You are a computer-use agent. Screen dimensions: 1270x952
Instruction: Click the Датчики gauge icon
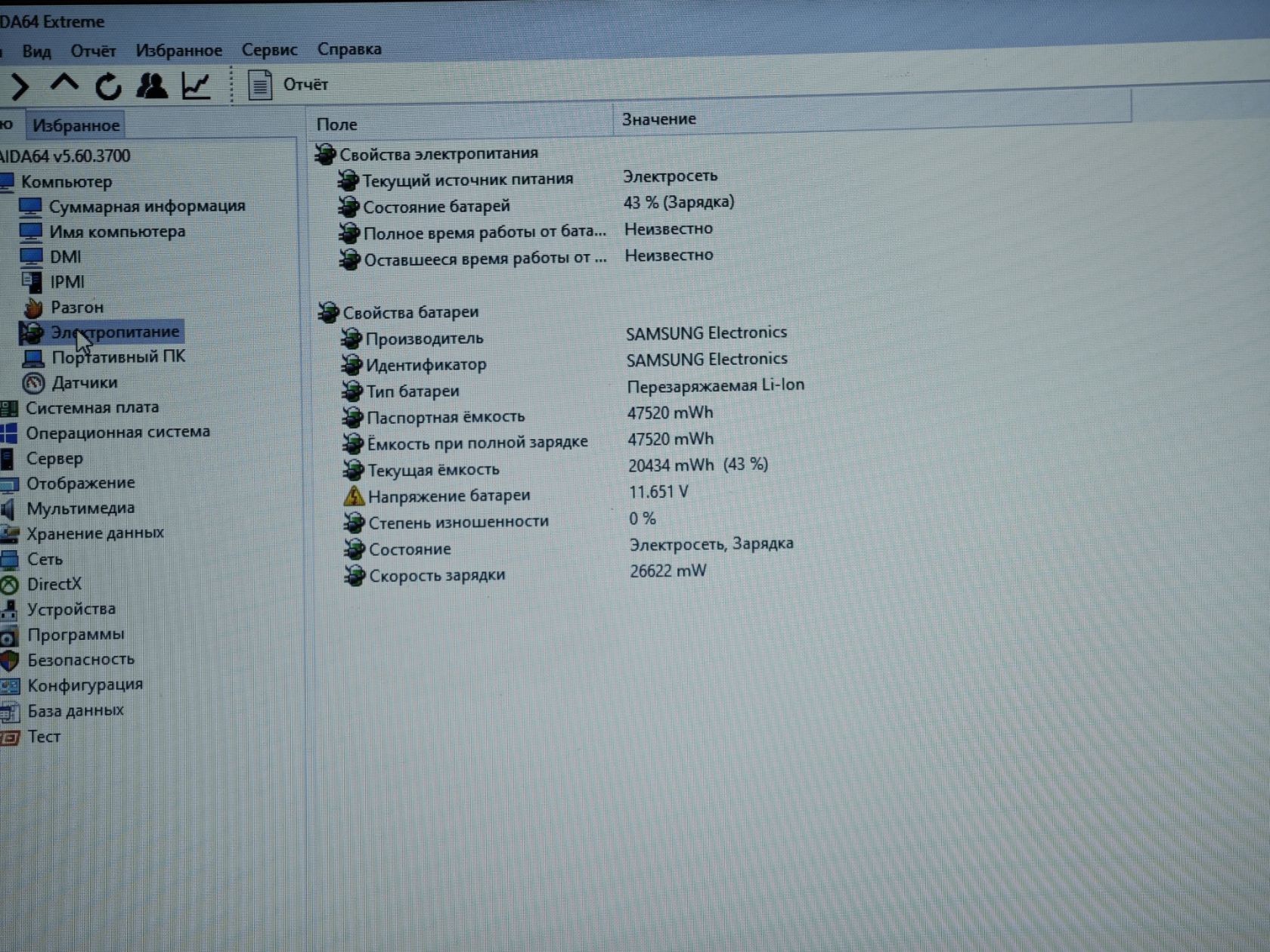coord(33,383)
